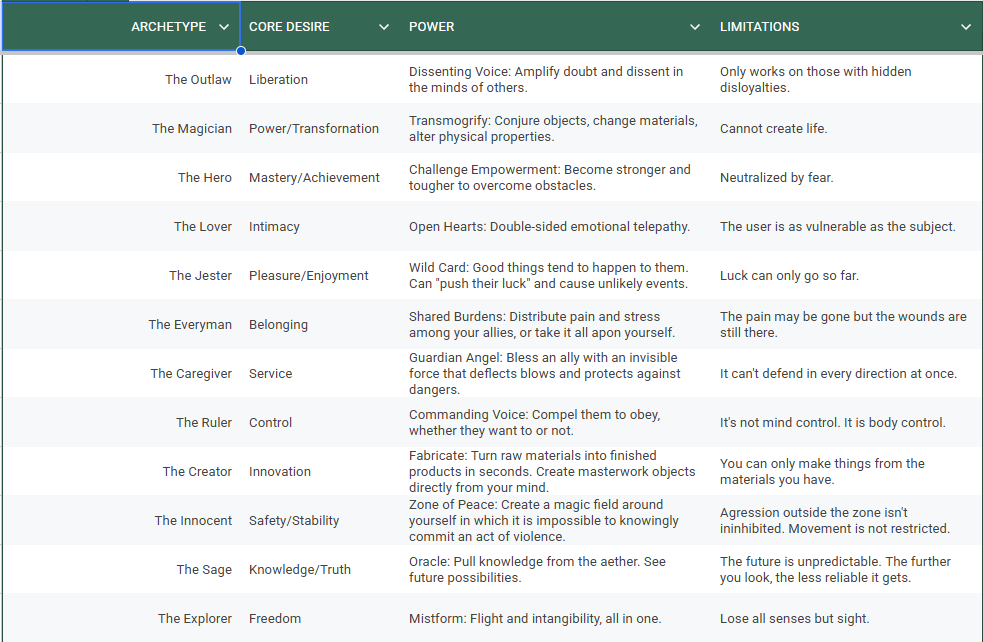Viewport: 983px width, 642px height.
Task: Select the cell 'The Outlaw'
Action: tap(121, 80)
